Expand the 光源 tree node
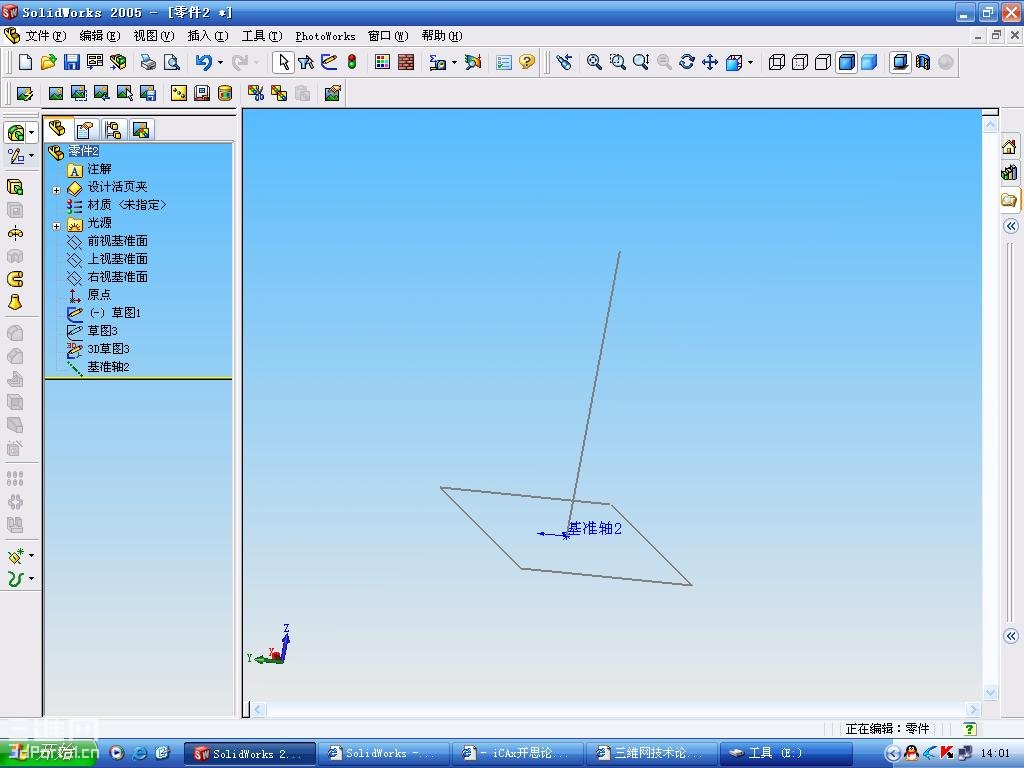1024x768 pixels. coord(56,226)
